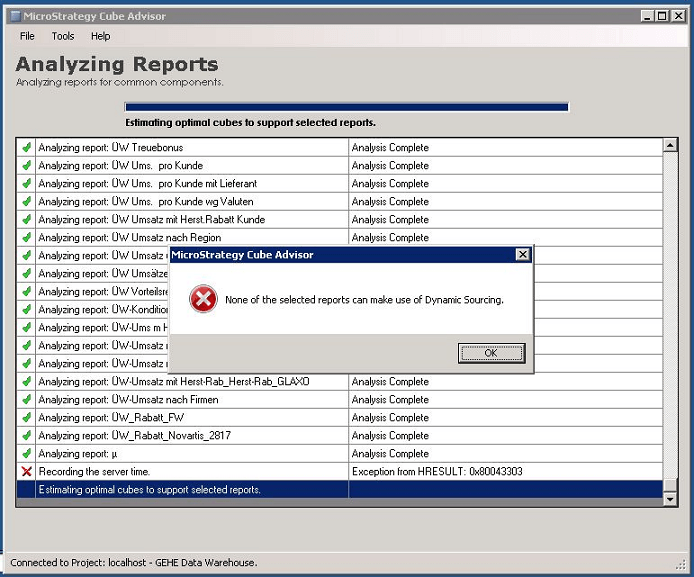Click green checkmark for ÜW Ums. pro Kunde row
This screenshot has height=577, width=694.
27,165
